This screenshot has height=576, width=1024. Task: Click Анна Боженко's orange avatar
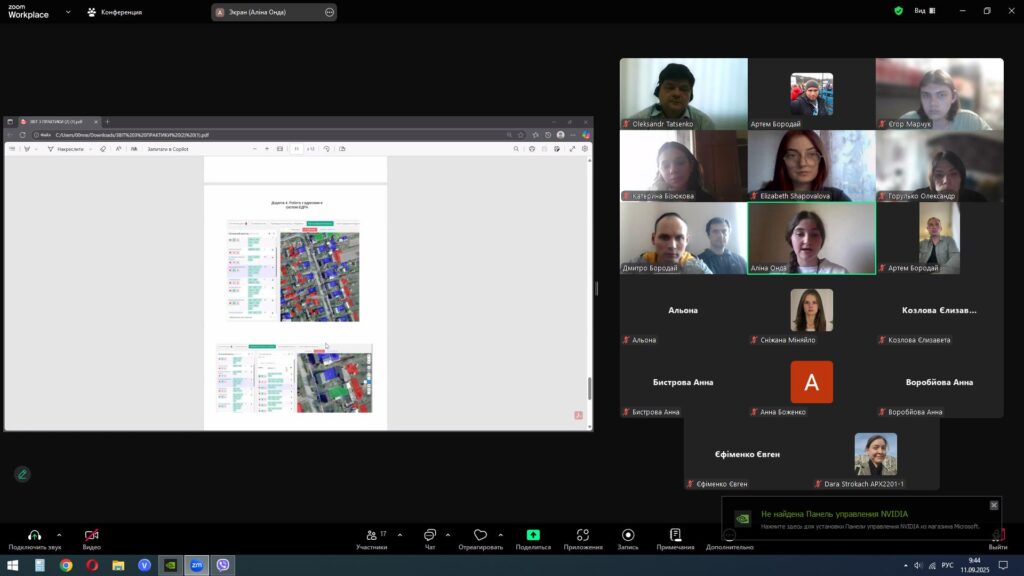click(x=812, y=382)
